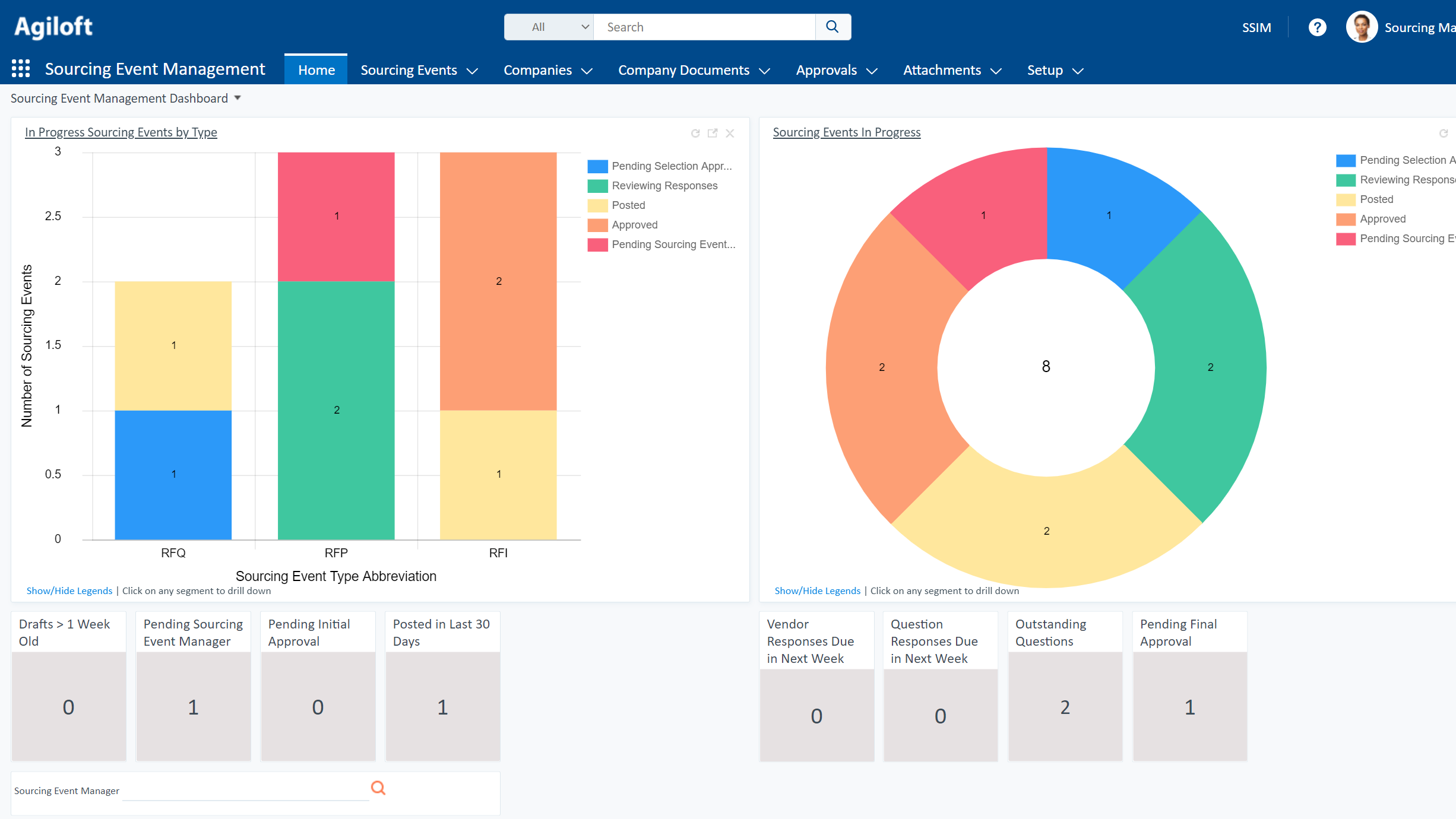Open the help question mark icon
This screenshot has width=1456, height=819.
pyautogui.click(x=1317, y=27)
